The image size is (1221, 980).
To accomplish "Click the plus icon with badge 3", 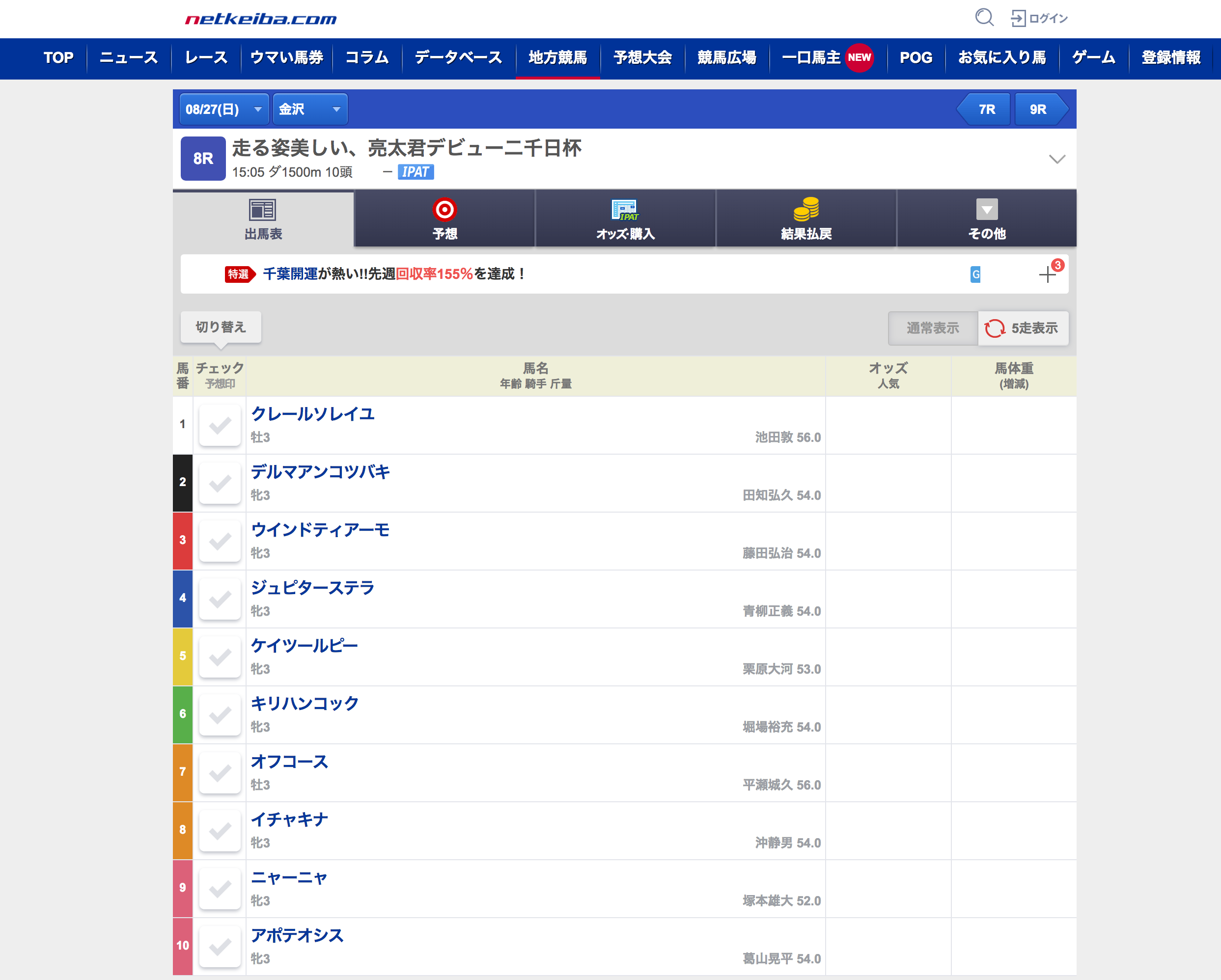I will pos(1048,274).
